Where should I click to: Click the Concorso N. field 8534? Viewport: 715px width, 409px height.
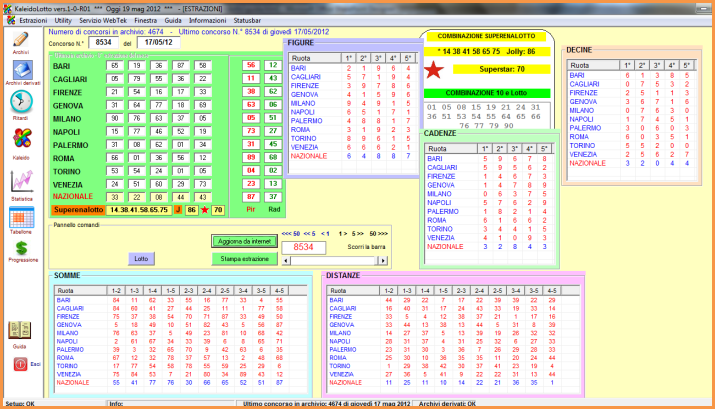tap(104, 42)
